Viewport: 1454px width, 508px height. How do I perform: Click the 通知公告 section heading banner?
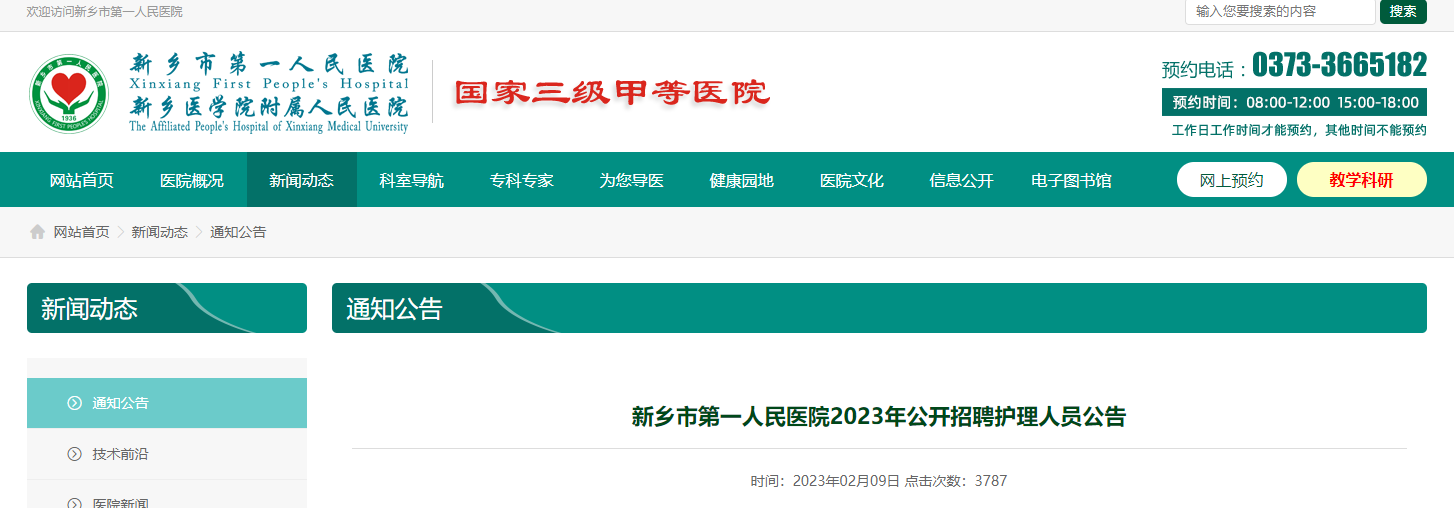tap(879, 308)
